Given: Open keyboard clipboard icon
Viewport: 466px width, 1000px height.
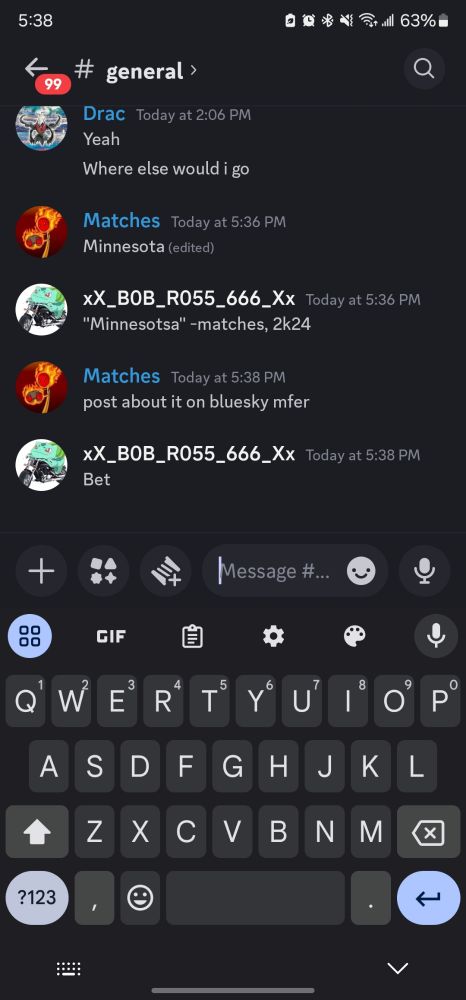Looking at the screenshot, I should (x=192, y=636).
